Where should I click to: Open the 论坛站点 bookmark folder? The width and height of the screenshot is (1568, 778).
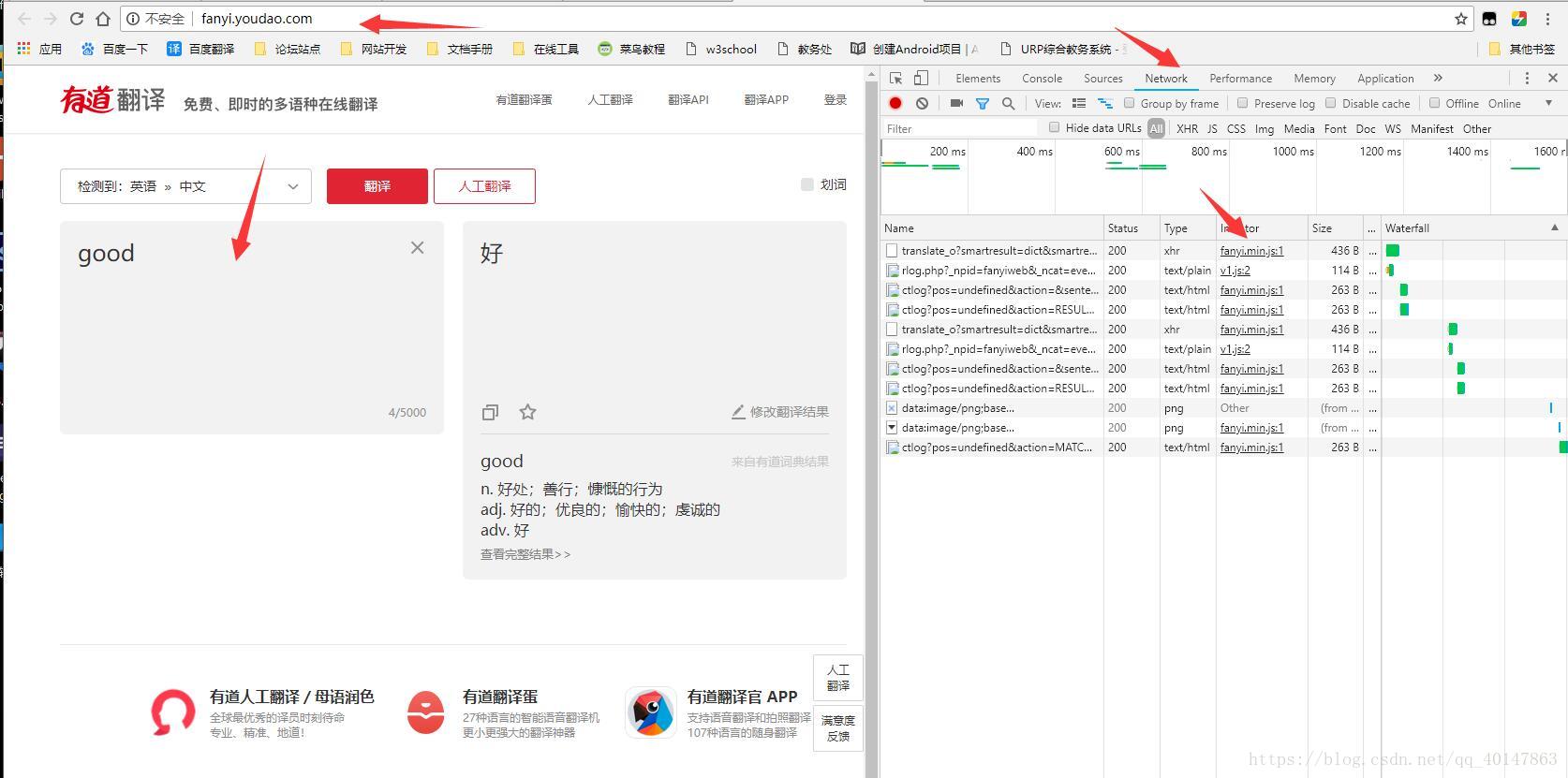tap(287, 49)
